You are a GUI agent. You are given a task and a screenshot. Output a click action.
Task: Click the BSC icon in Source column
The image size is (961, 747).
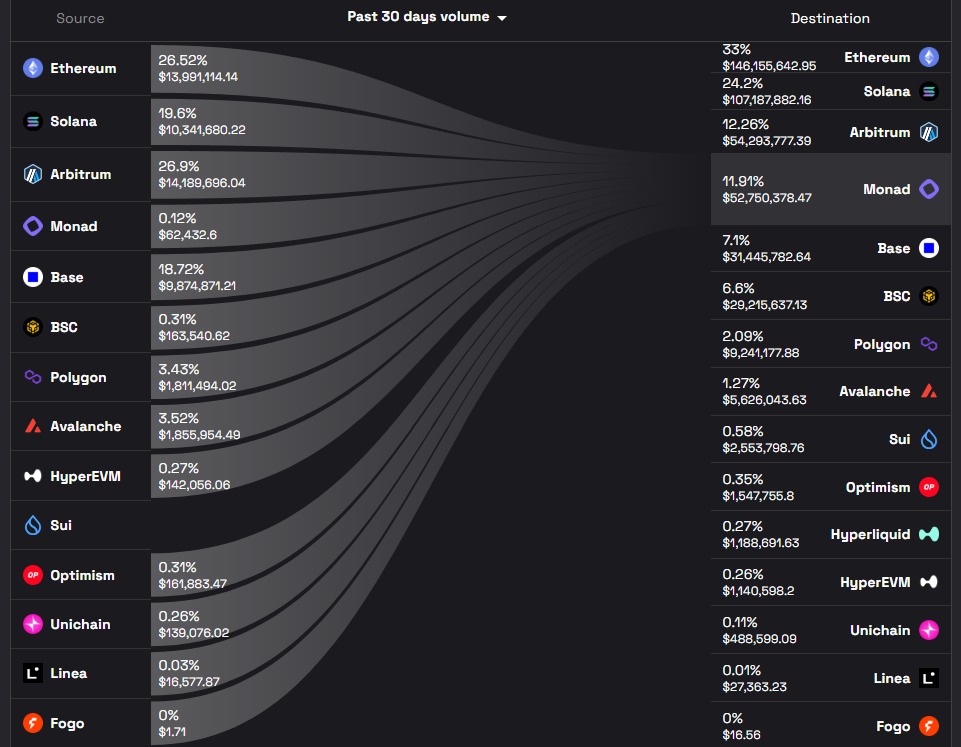[x=32, y=327]
